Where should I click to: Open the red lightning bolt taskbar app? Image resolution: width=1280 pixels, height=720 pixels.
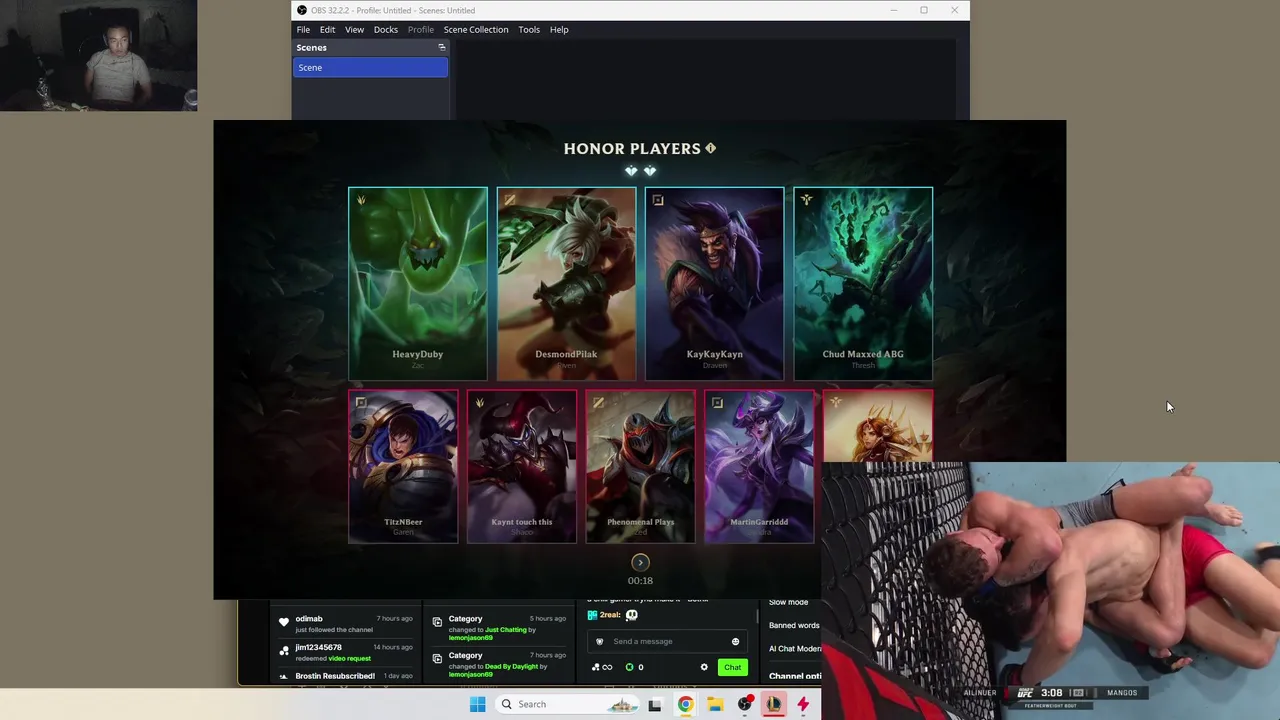(x=803, y=704)
